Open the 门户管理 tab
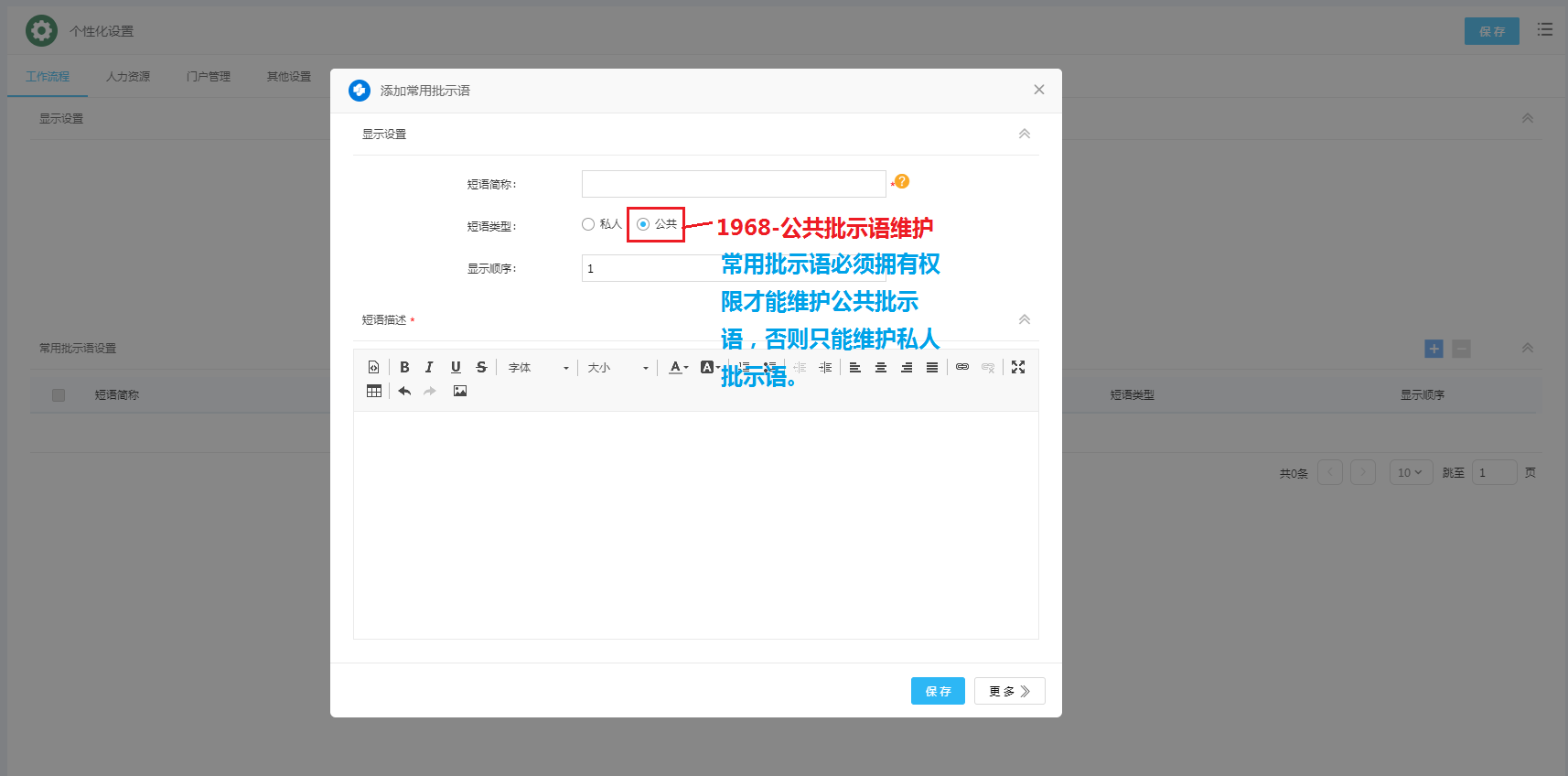This screenshot has height=776, width=1568. click(209, 77)
